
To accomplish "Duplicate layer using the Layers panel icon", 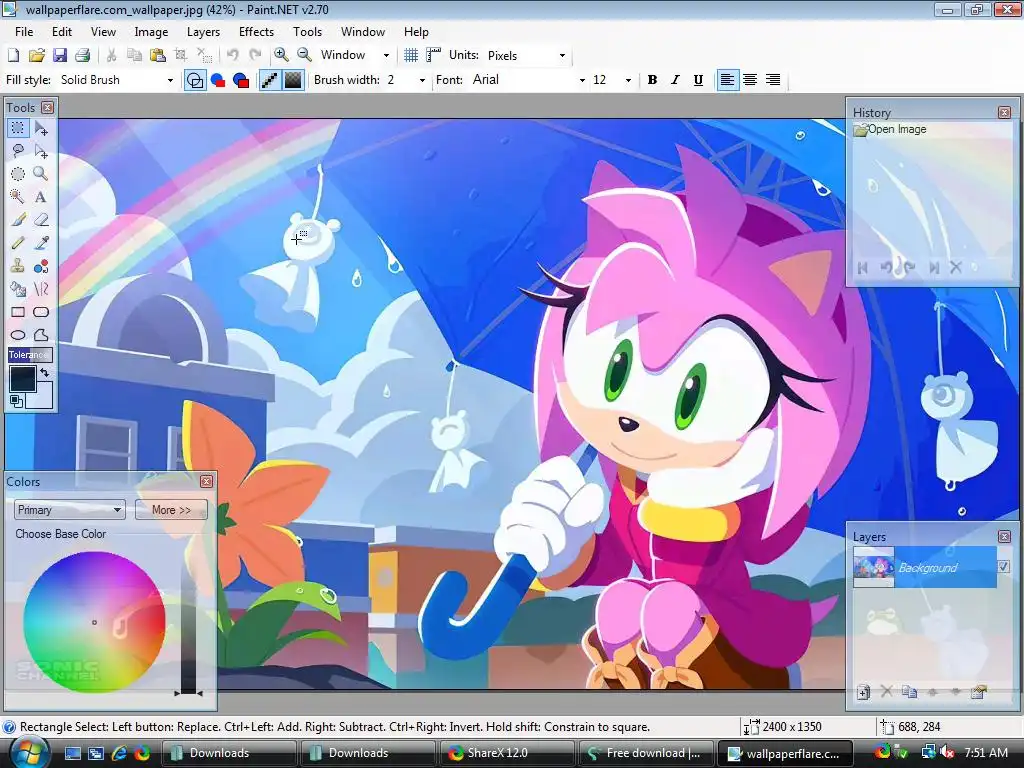I will click(909, 692).
